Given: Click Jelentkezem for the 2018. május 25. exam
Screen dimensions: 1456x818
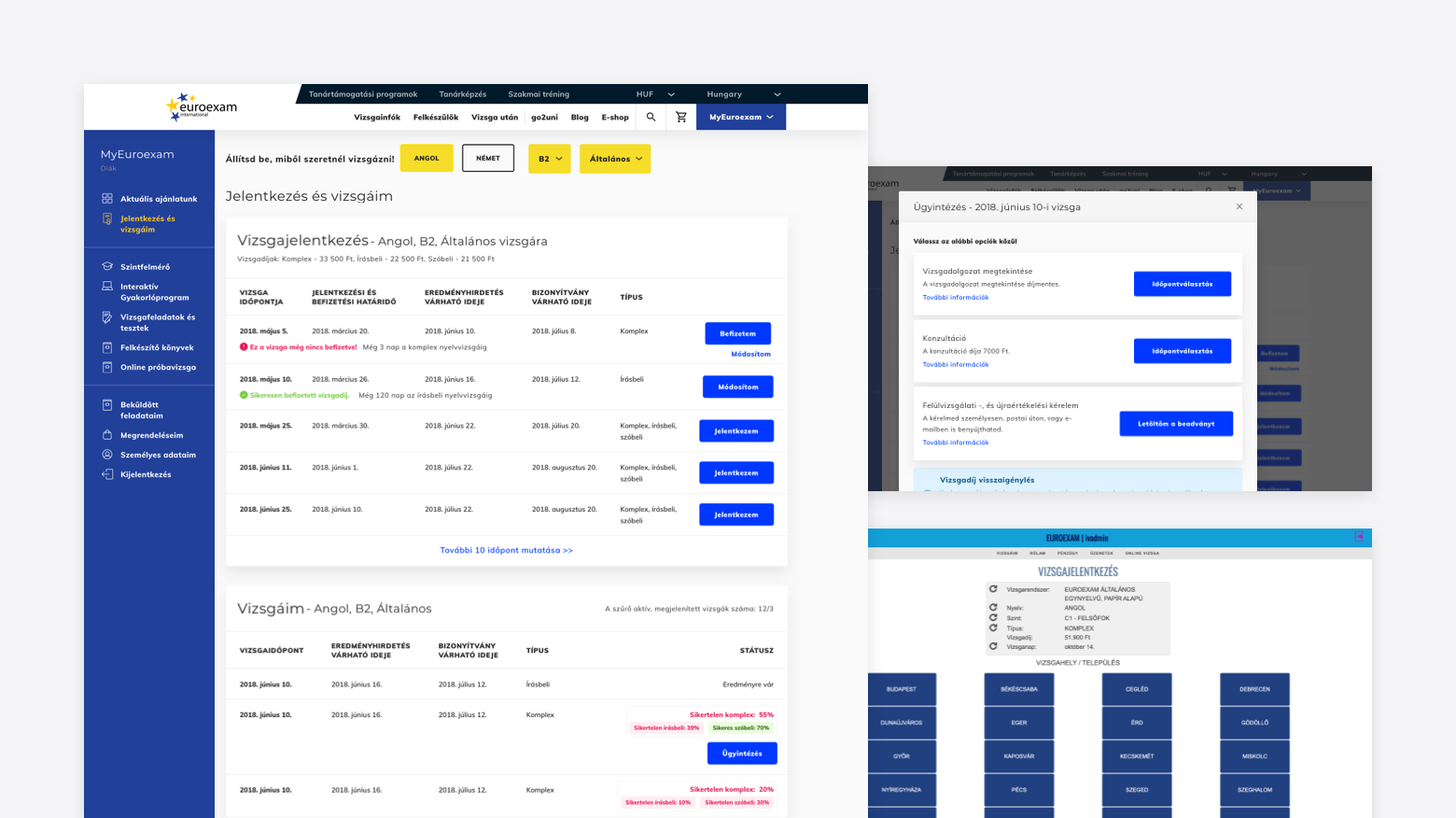Looking at the screenshot, I should coord(736,430).
